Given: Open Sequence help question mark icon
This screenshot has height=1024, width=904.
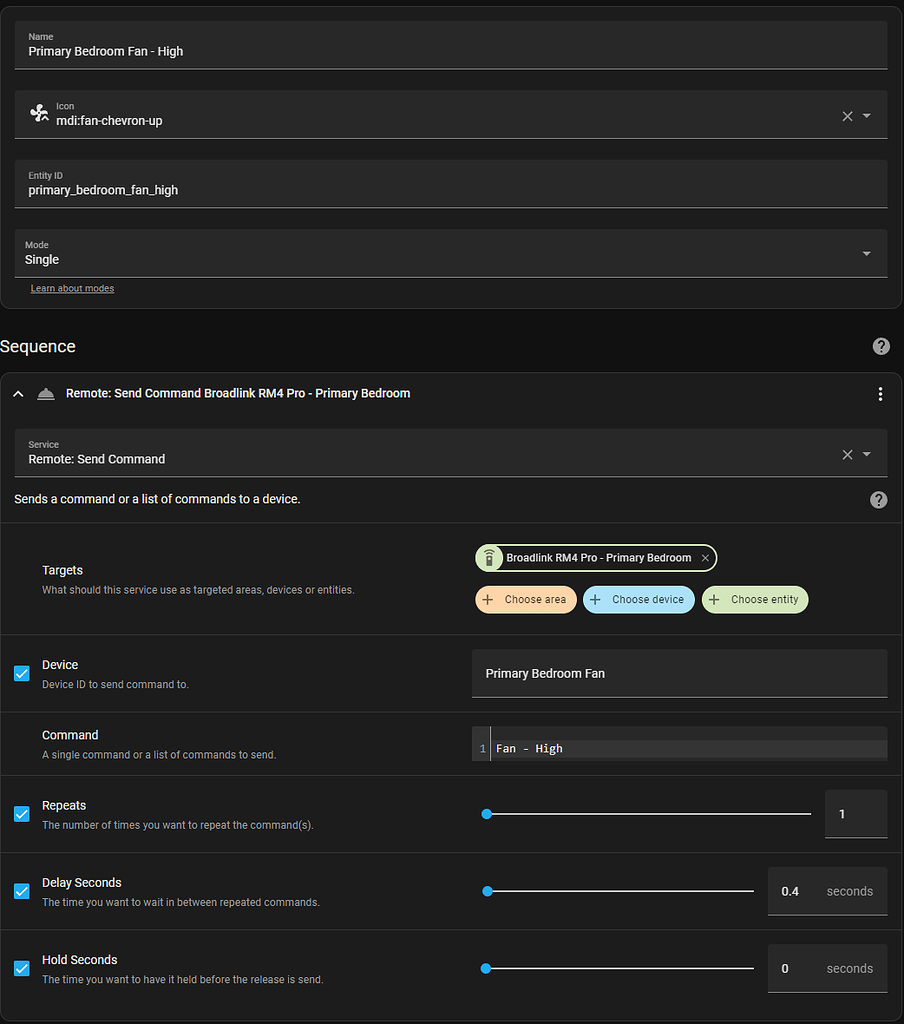Looking at the screenshot, I should click(x=881, y=346).
